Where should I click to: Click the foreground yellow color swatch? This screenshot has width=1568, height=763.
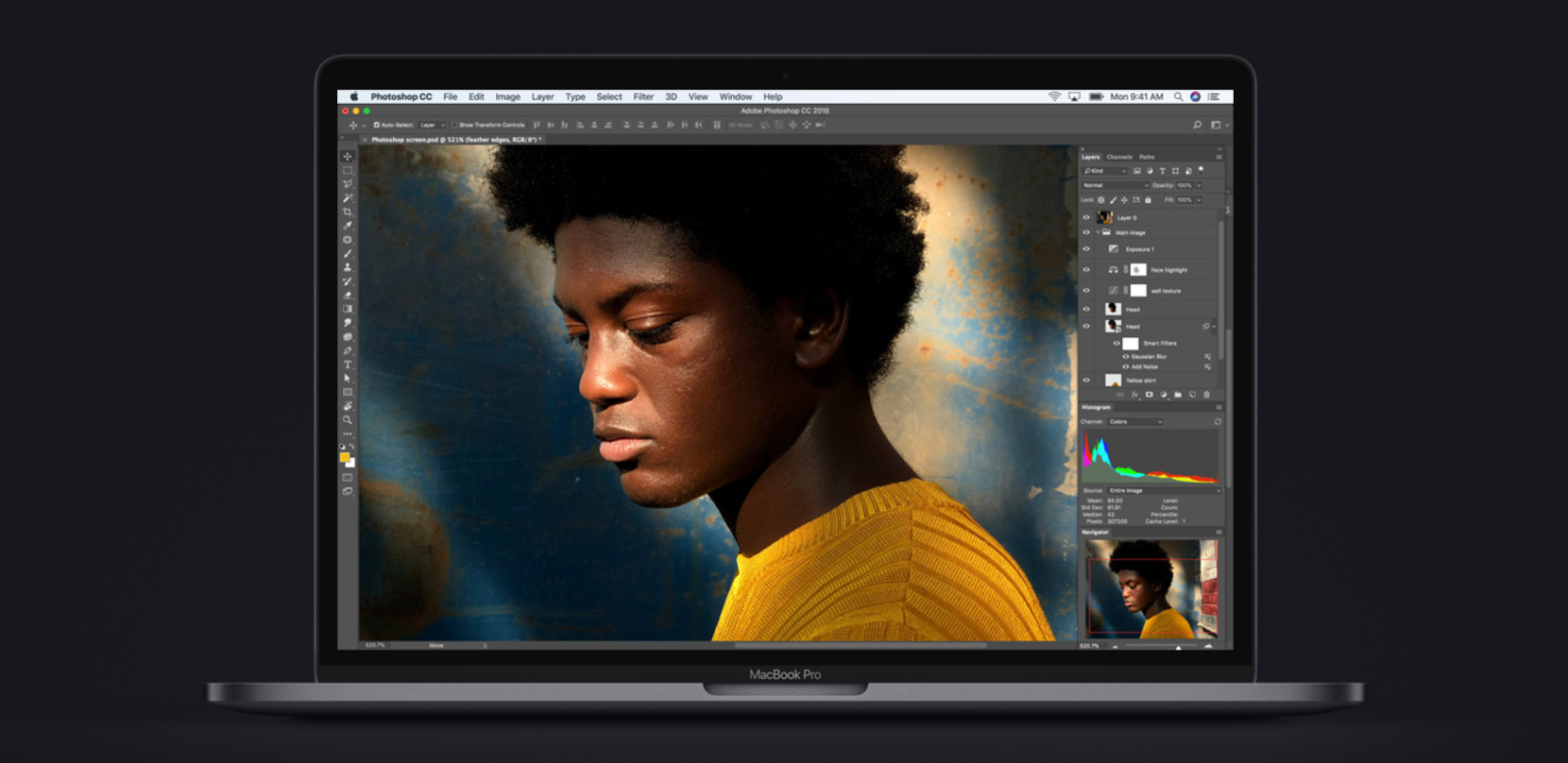tap(344, 457)
